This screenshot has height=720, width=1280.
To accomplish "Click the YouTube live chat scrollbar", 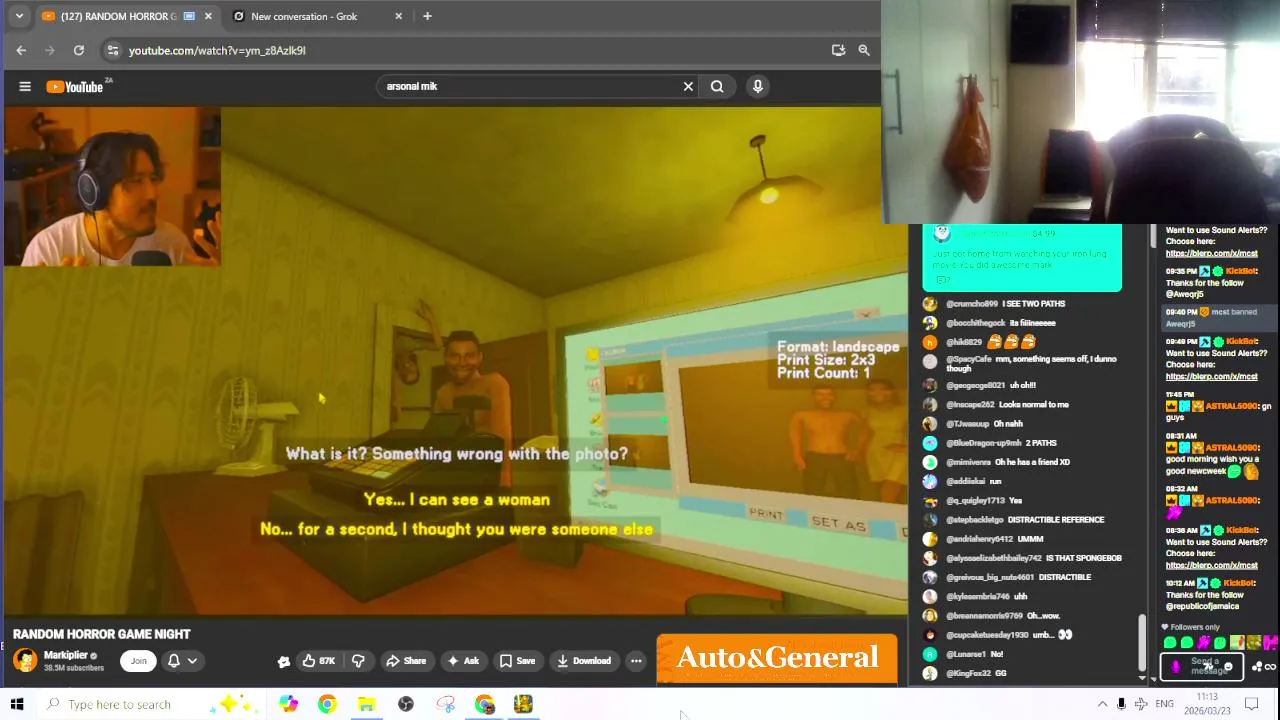I will point(1143,642).
